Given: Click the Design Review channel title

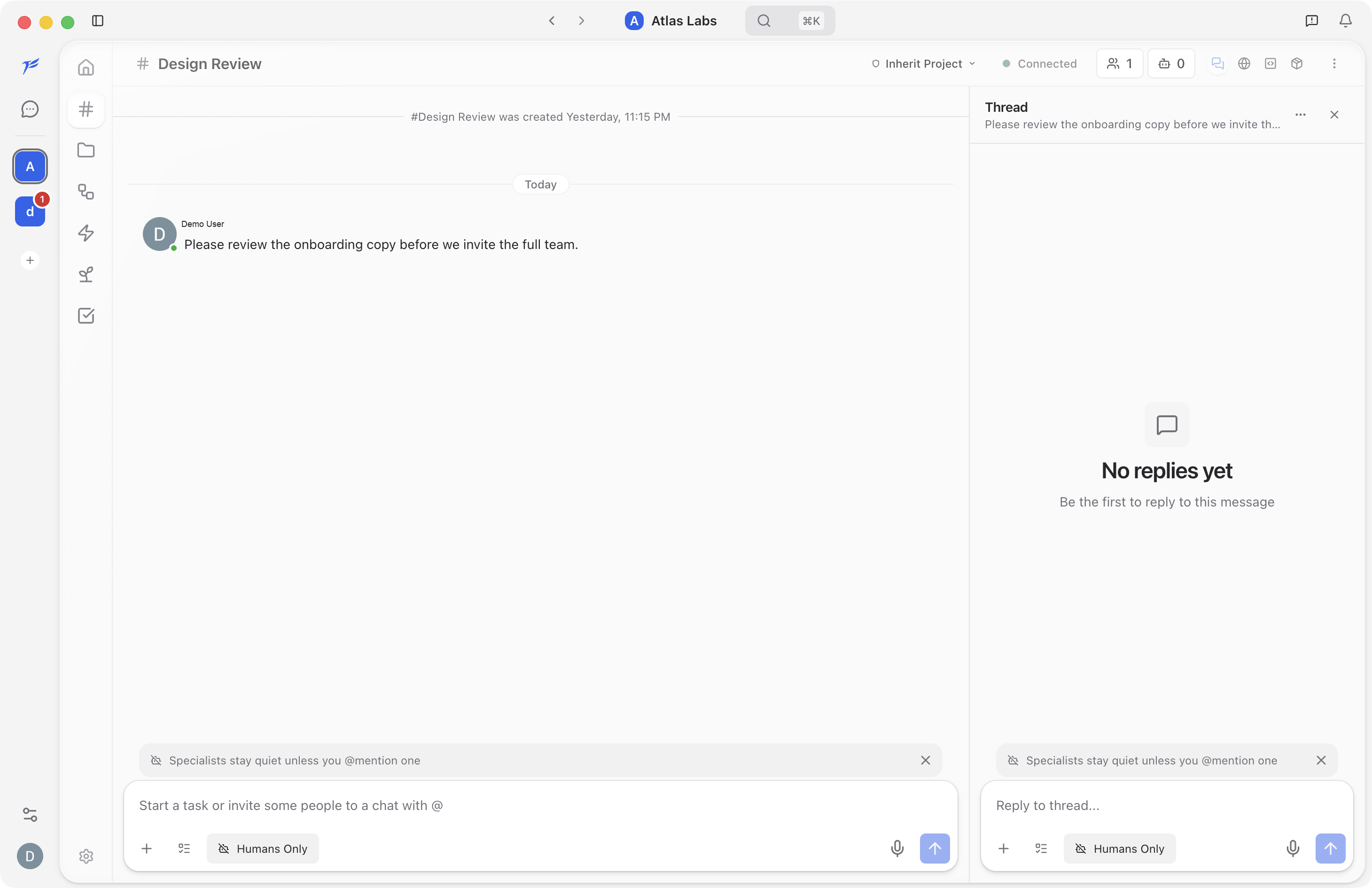Looking at the screenshot, I should point(209,63).
